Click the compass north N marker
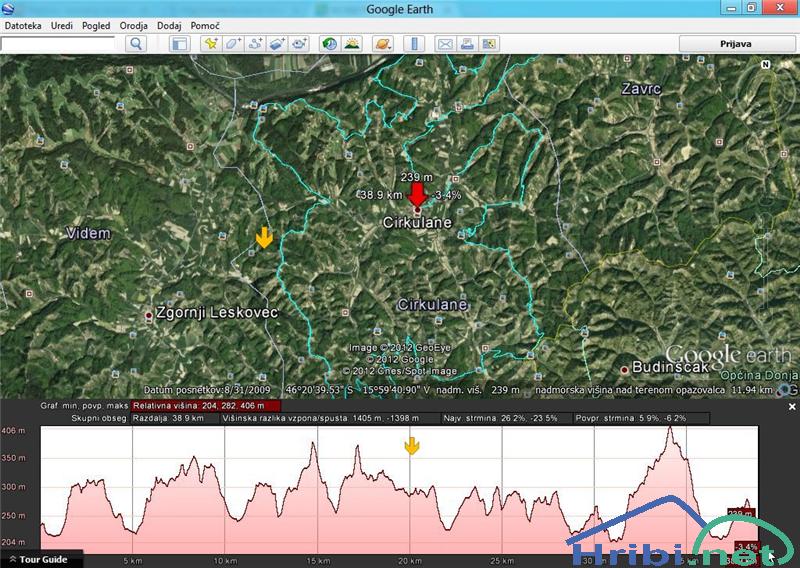The width and height of the screenshot is (800, 569). [765, 64]
